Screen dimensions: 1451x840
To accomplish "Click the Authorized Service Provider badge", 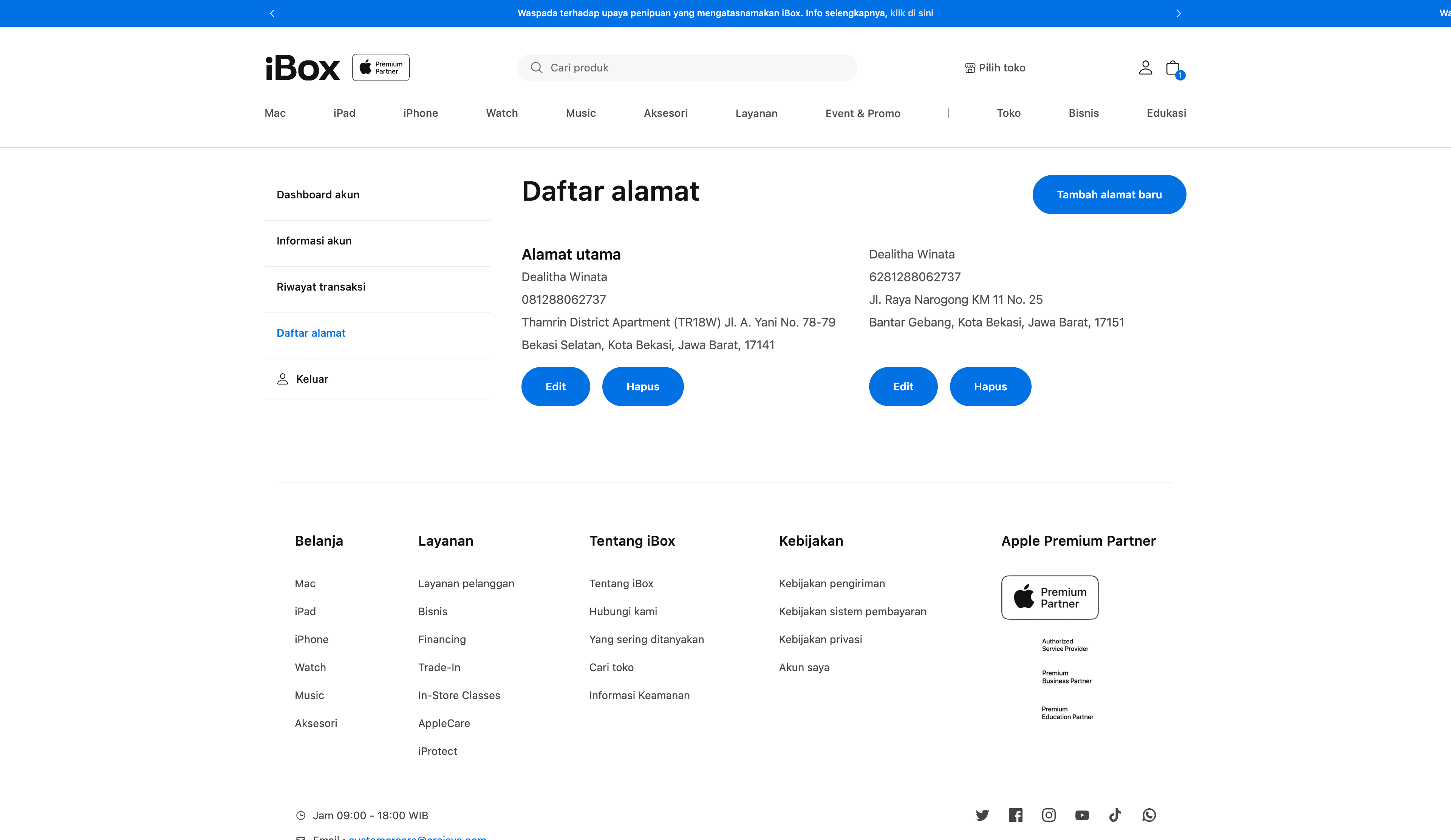I will point(1065,645).
